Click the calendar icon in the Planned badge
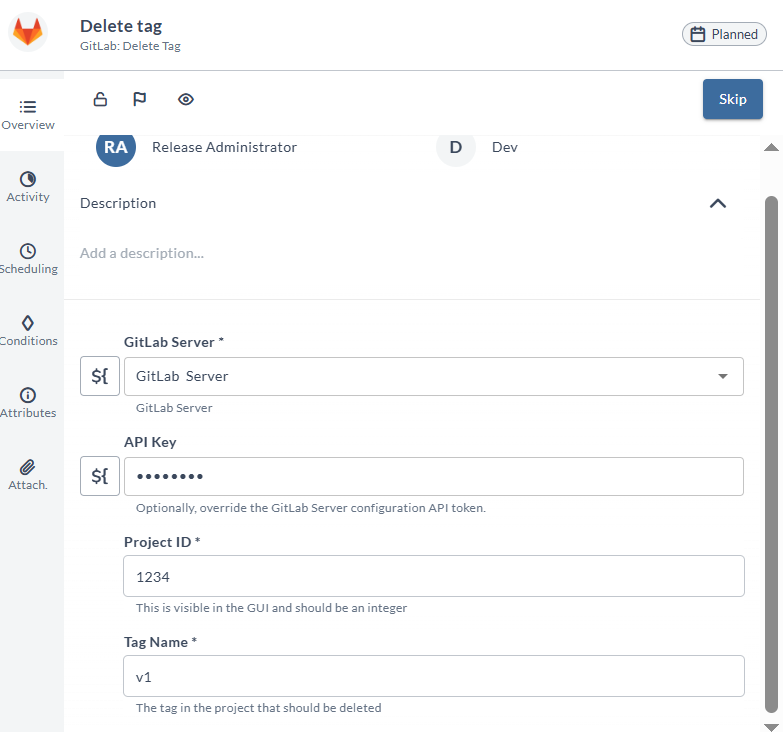The width and height of the screenshot is (783, 732). coord(698,34)
